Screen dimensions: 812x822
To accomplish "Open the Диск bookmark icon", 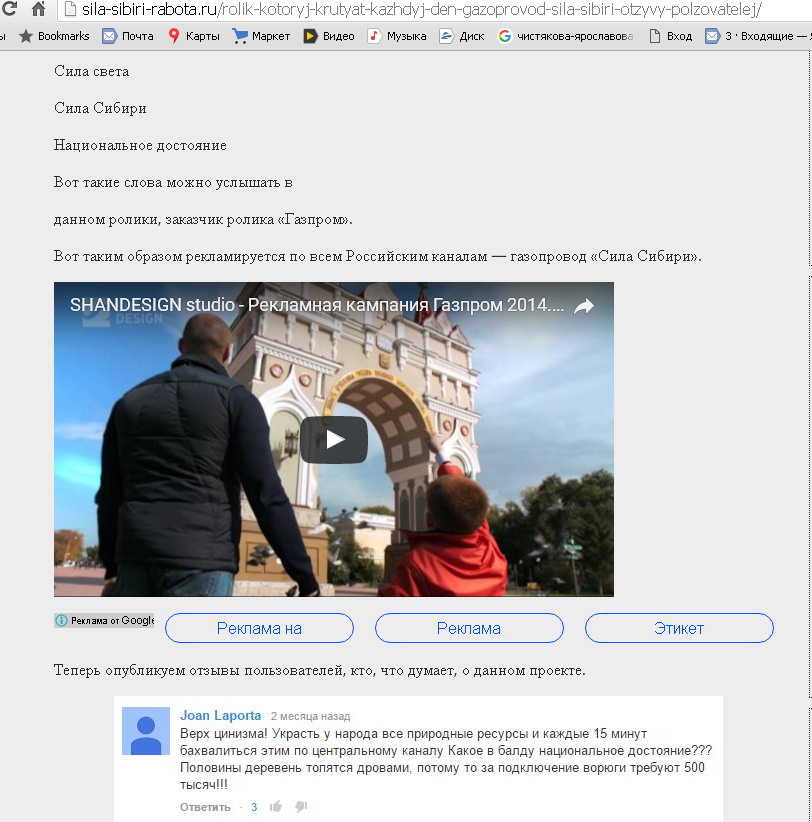I will tap(446, 36).
